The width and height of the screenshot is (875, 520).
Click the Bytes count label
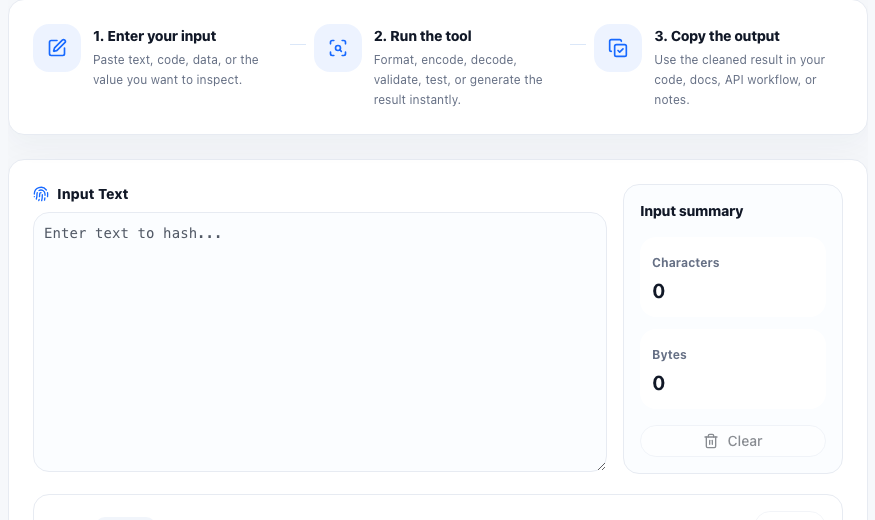(669, 355)
